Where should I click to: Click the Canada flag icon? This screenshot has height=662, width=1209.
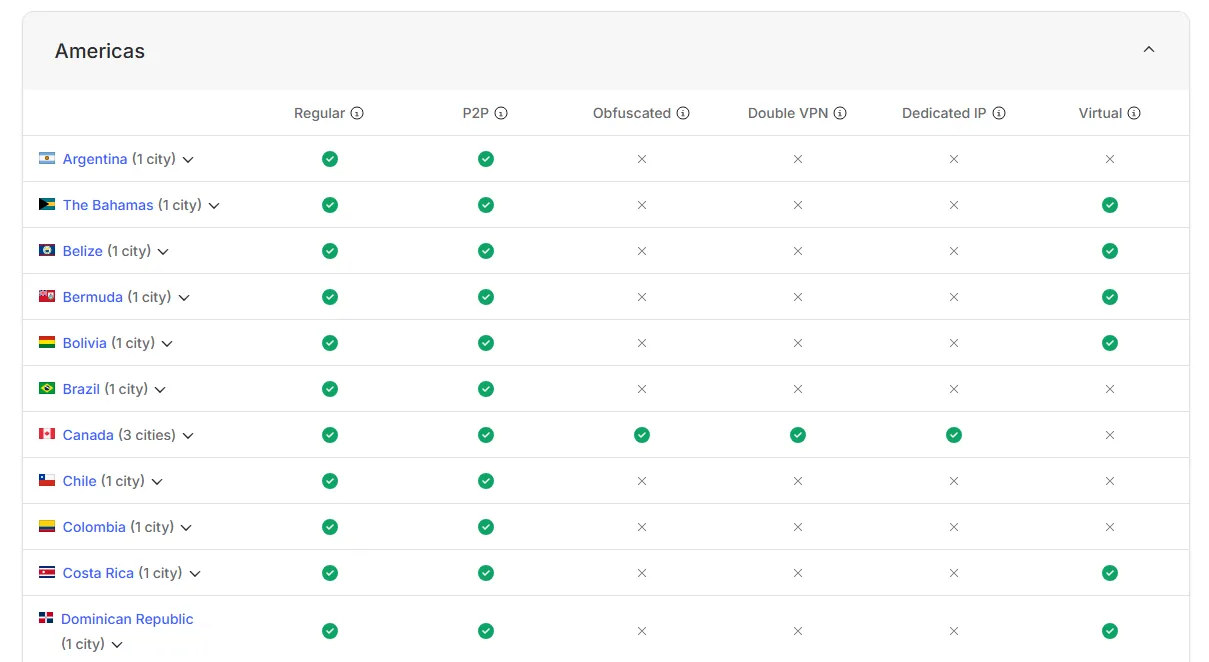(x=47, y=434)
